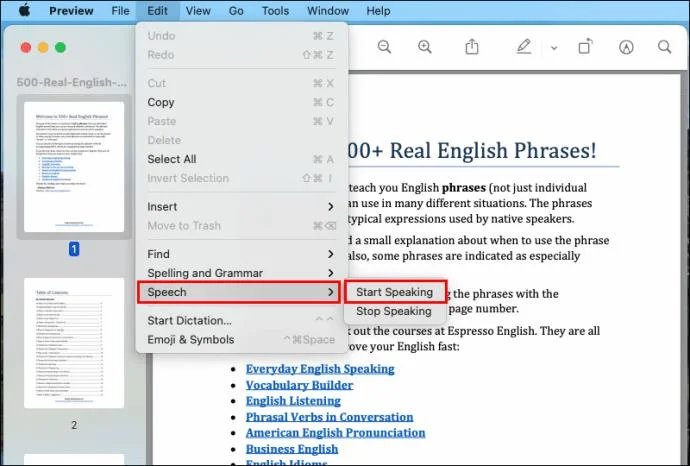690x466 pixels.
Task: Choose Start Speaking
Action: [395, 292]
